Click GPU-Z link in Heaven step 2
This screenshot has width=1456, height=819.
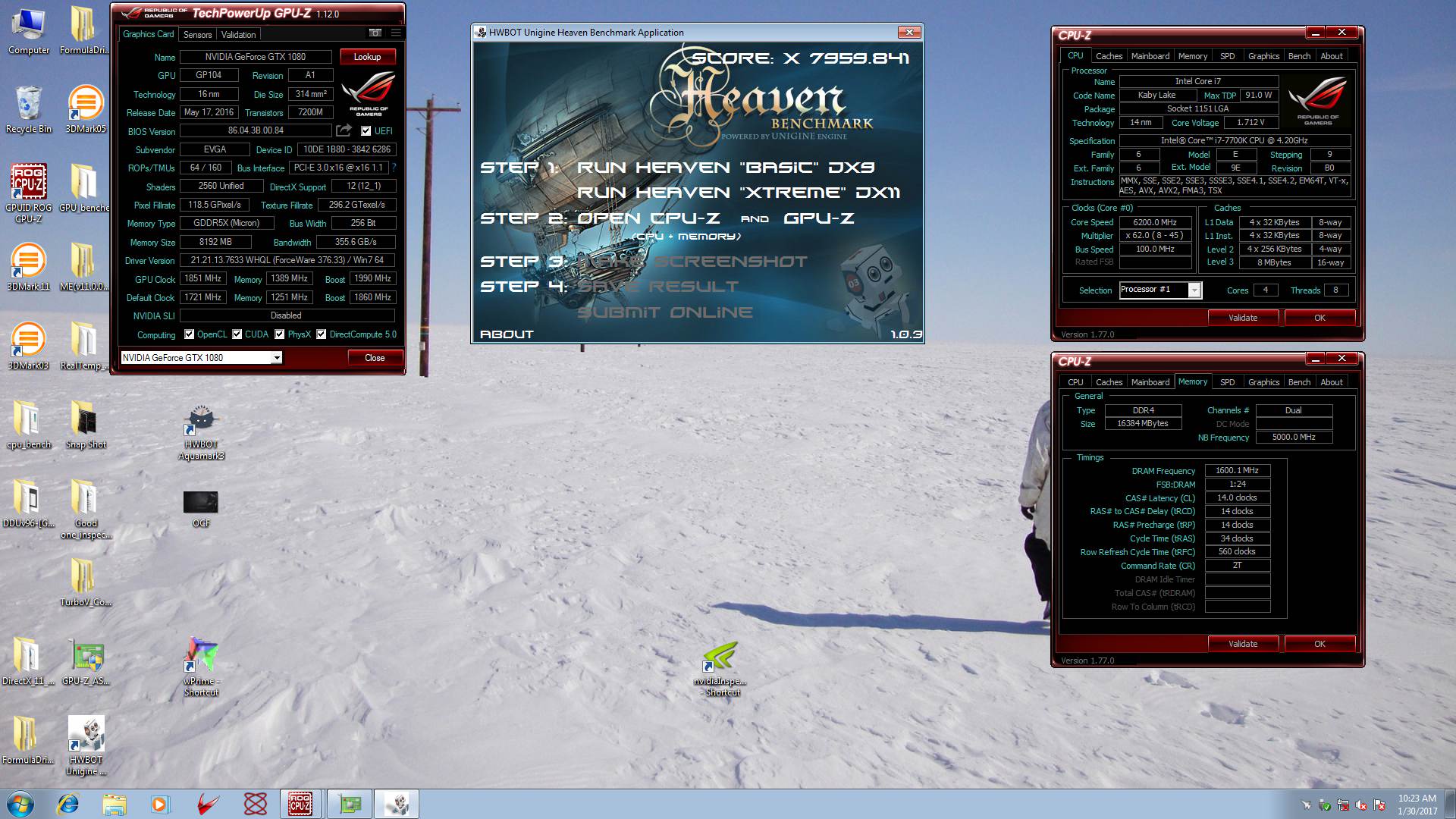point(819,218)
